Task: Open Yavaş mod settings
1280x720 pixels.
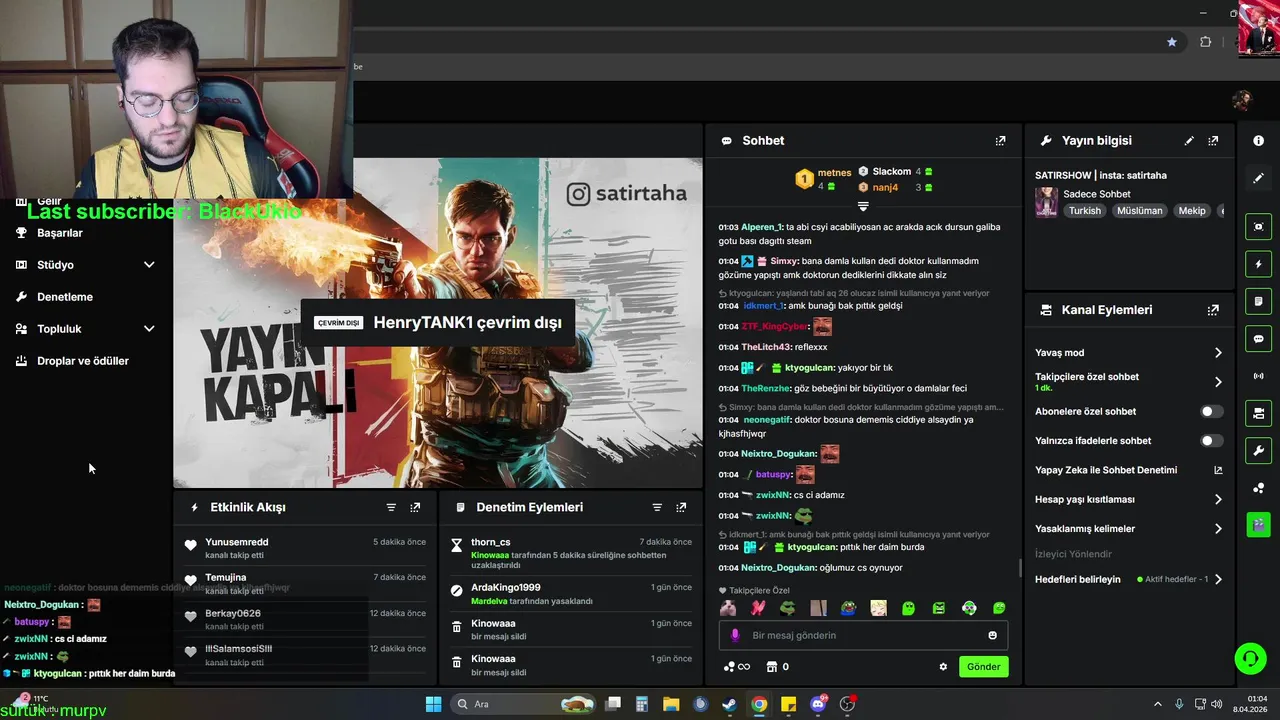Action: click(x=1129, y=353)
